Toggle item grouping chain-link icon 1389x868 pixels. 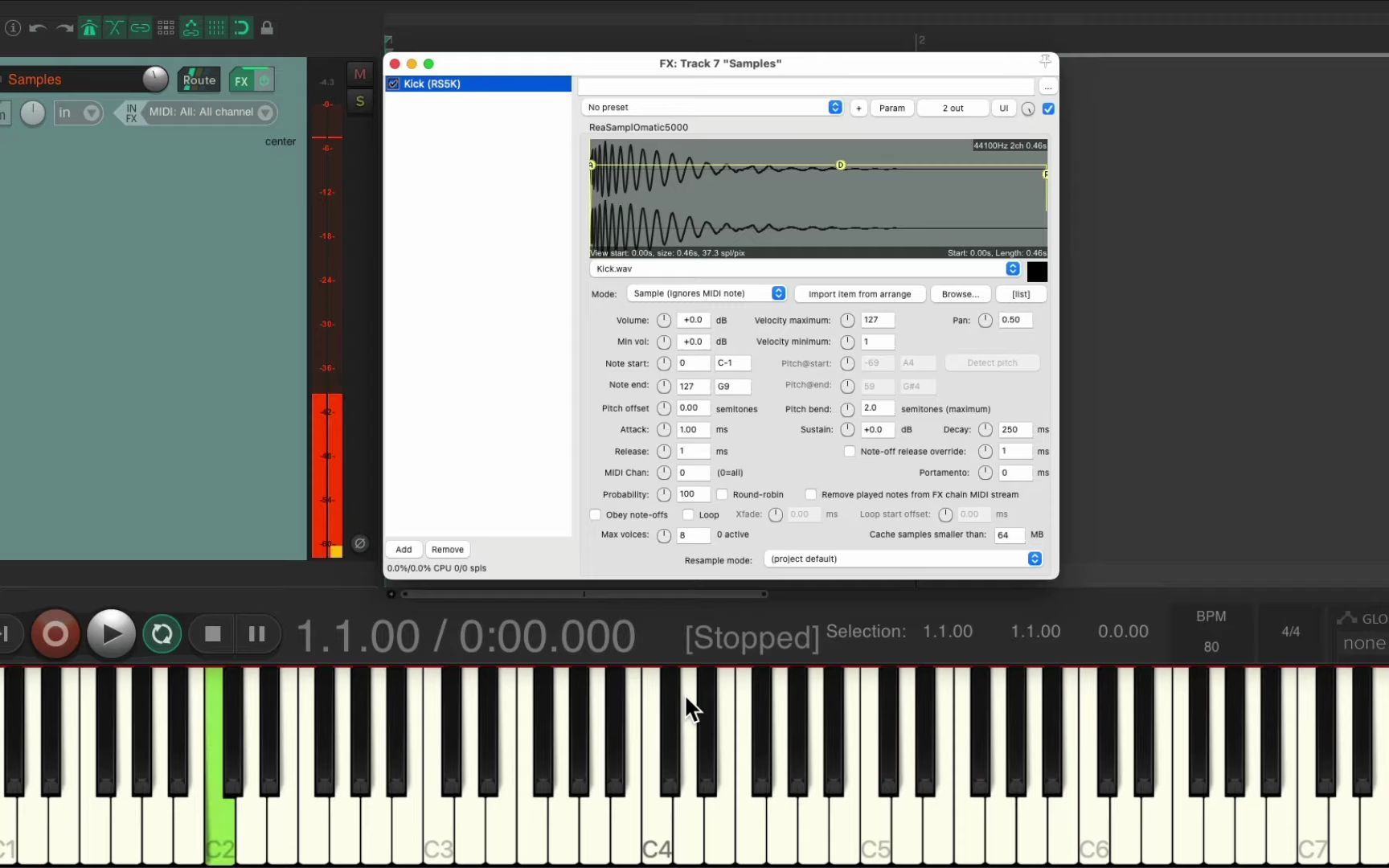coord(140,28)
